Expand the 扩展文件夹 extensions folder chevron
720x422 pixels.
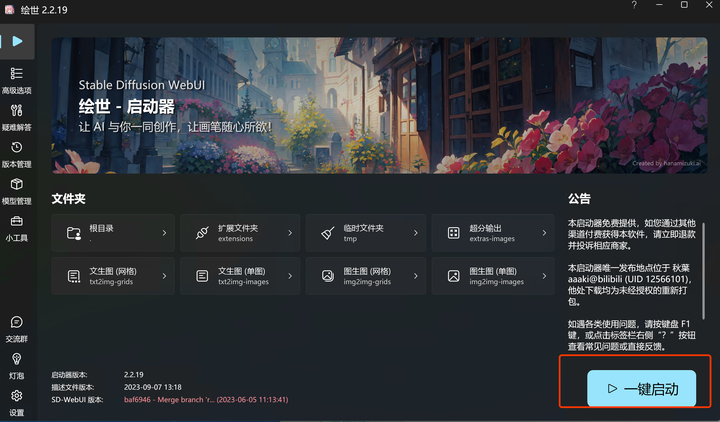pos(290,233)
